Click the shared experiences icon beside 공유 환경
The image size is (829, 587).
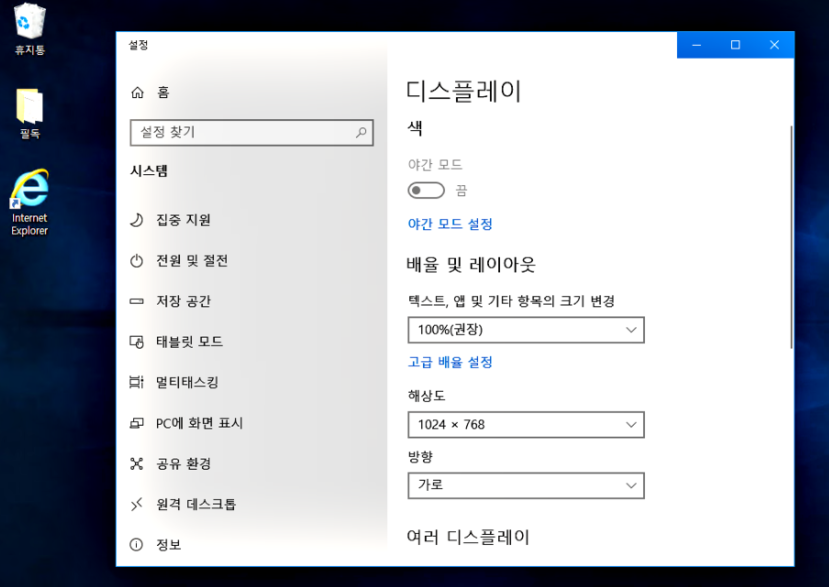136,464
